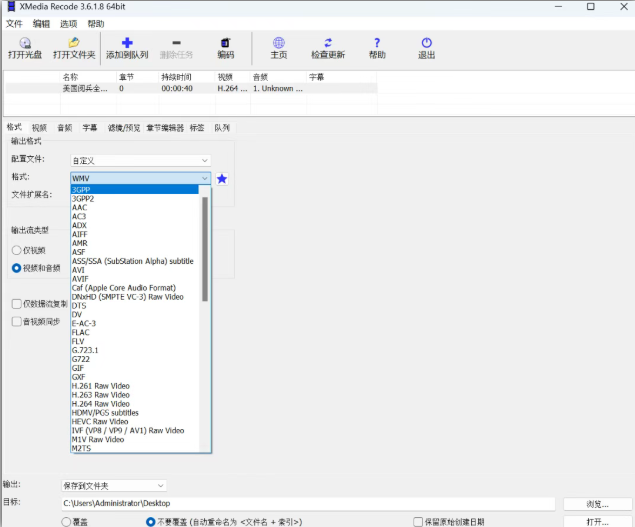Open the 选项 menu
This screenshot has height=527, width=635.
68,23
